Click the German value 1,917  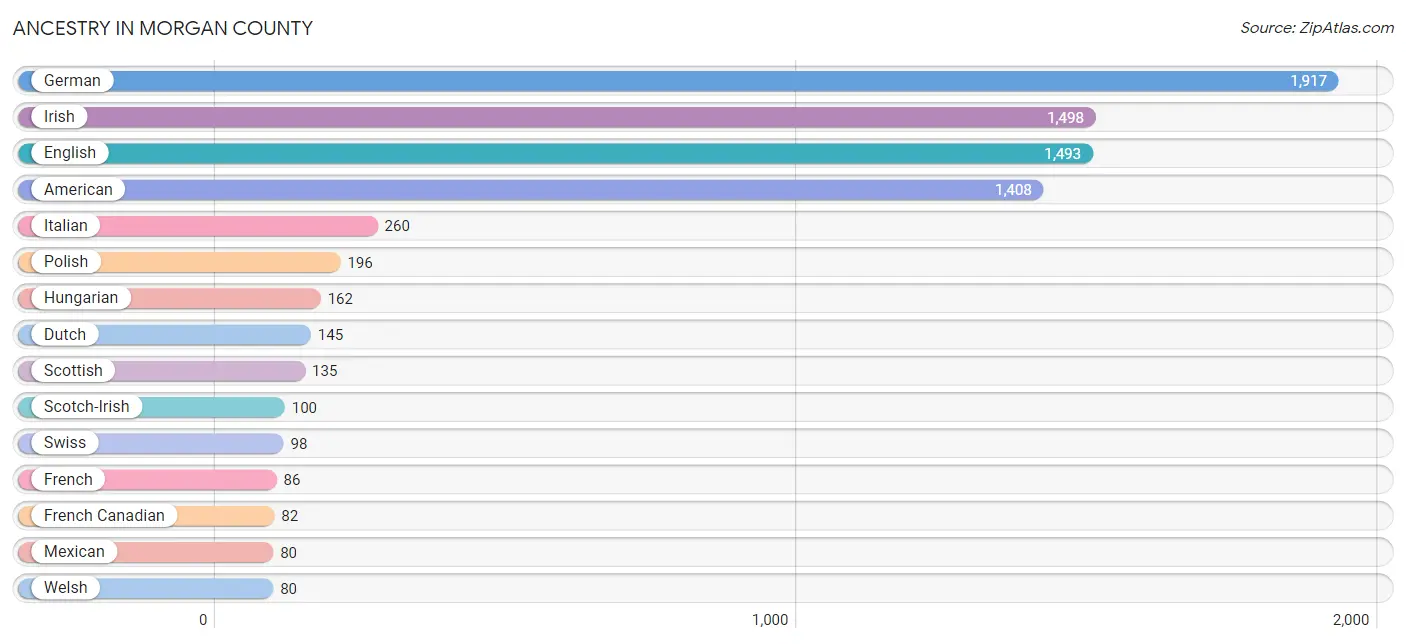click(1308, 81)
